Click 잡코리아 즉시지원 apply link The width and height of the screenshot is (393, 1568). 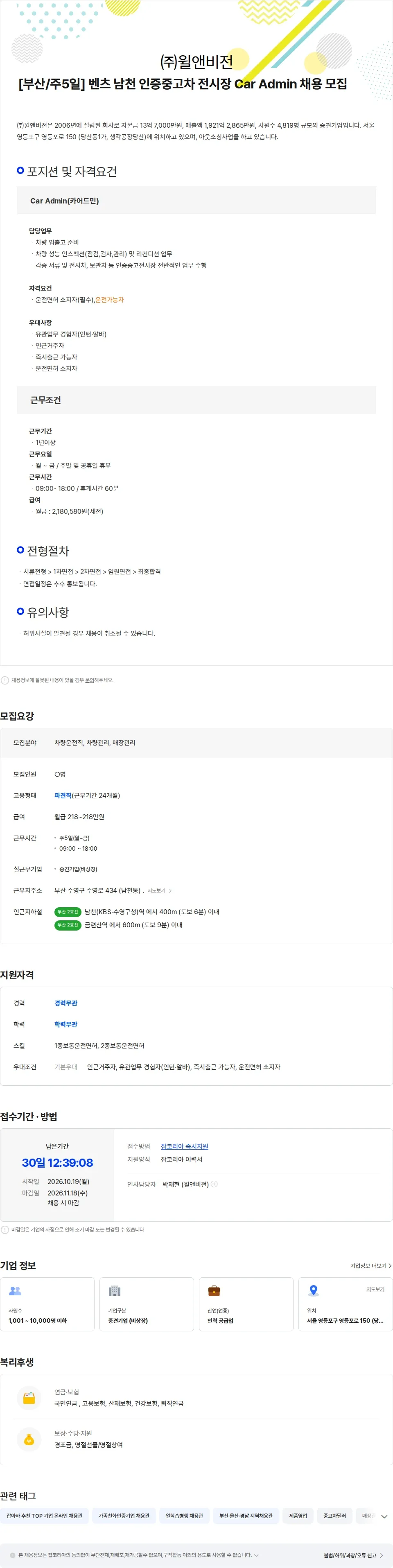[x=184, y=1146]
